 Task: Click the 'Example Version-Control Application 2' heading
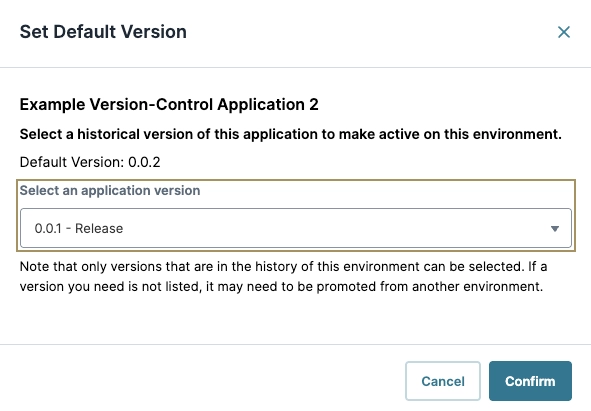pyautogui.click(x=169, y=104)
